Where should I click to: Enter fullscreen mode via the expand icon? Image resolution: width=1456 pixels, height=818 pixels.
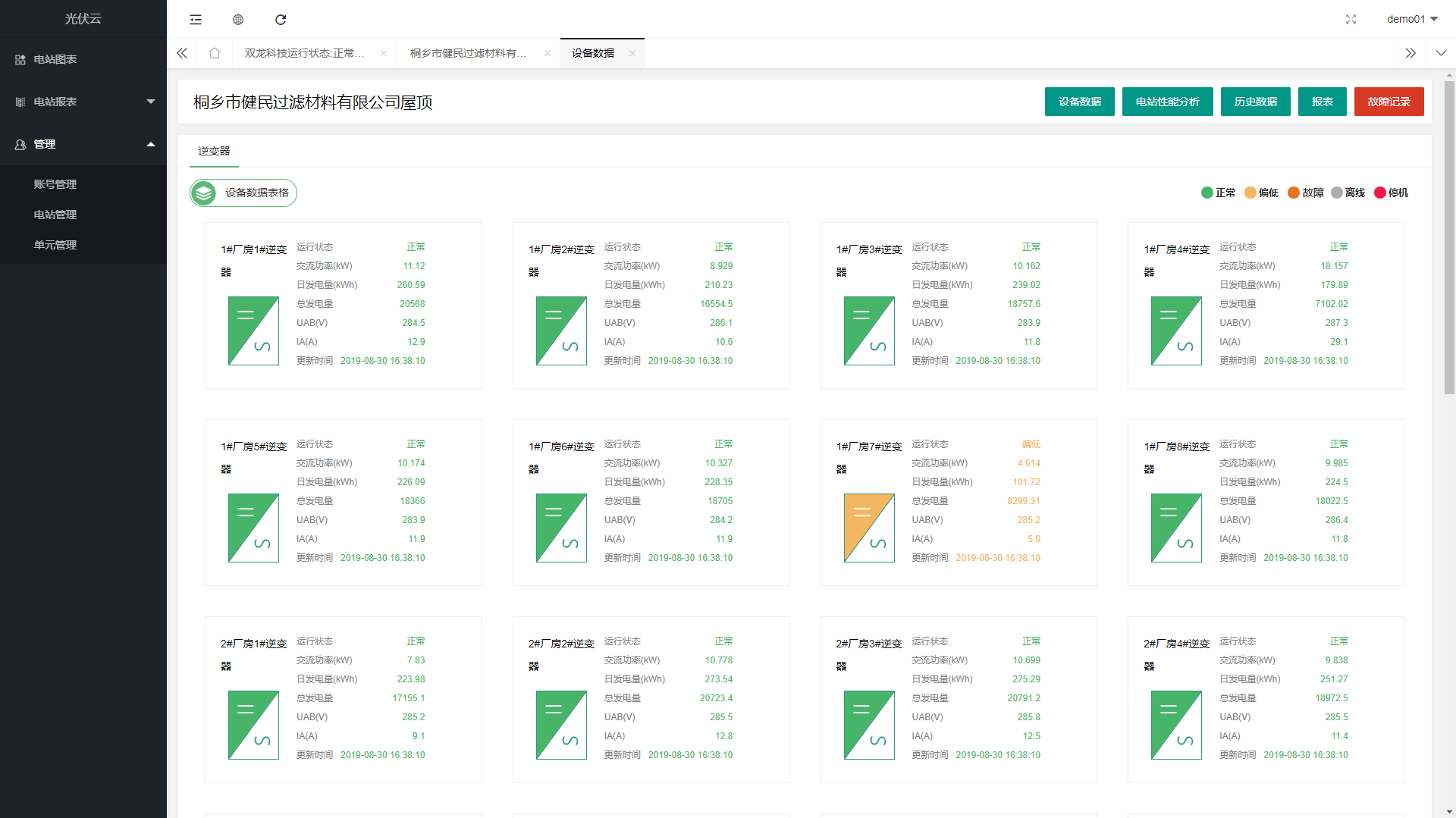(1351, 20)
